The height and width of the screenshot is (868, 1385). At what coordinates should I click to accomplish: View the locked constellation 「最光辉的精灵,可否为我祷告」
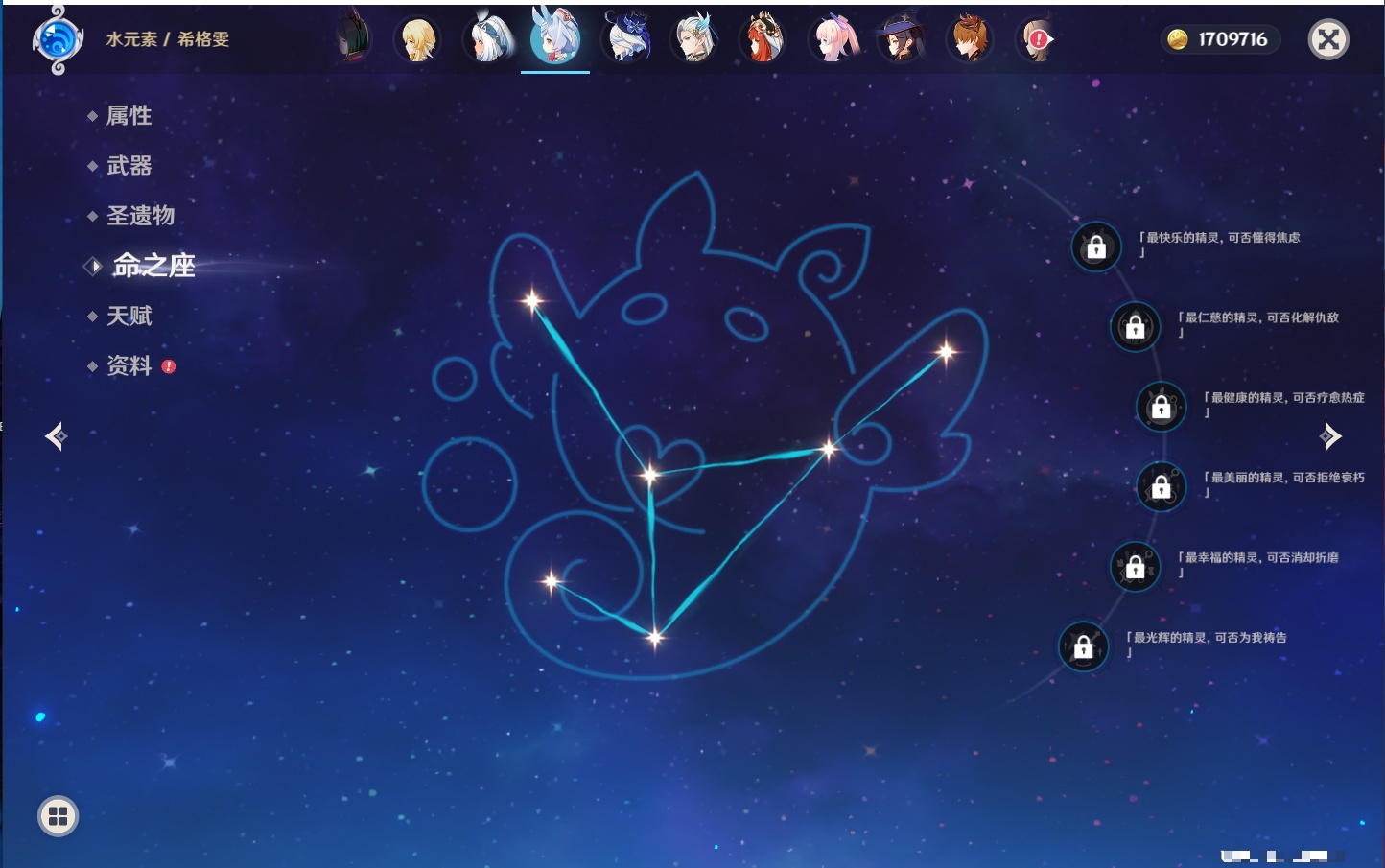tap(1084, 647)
